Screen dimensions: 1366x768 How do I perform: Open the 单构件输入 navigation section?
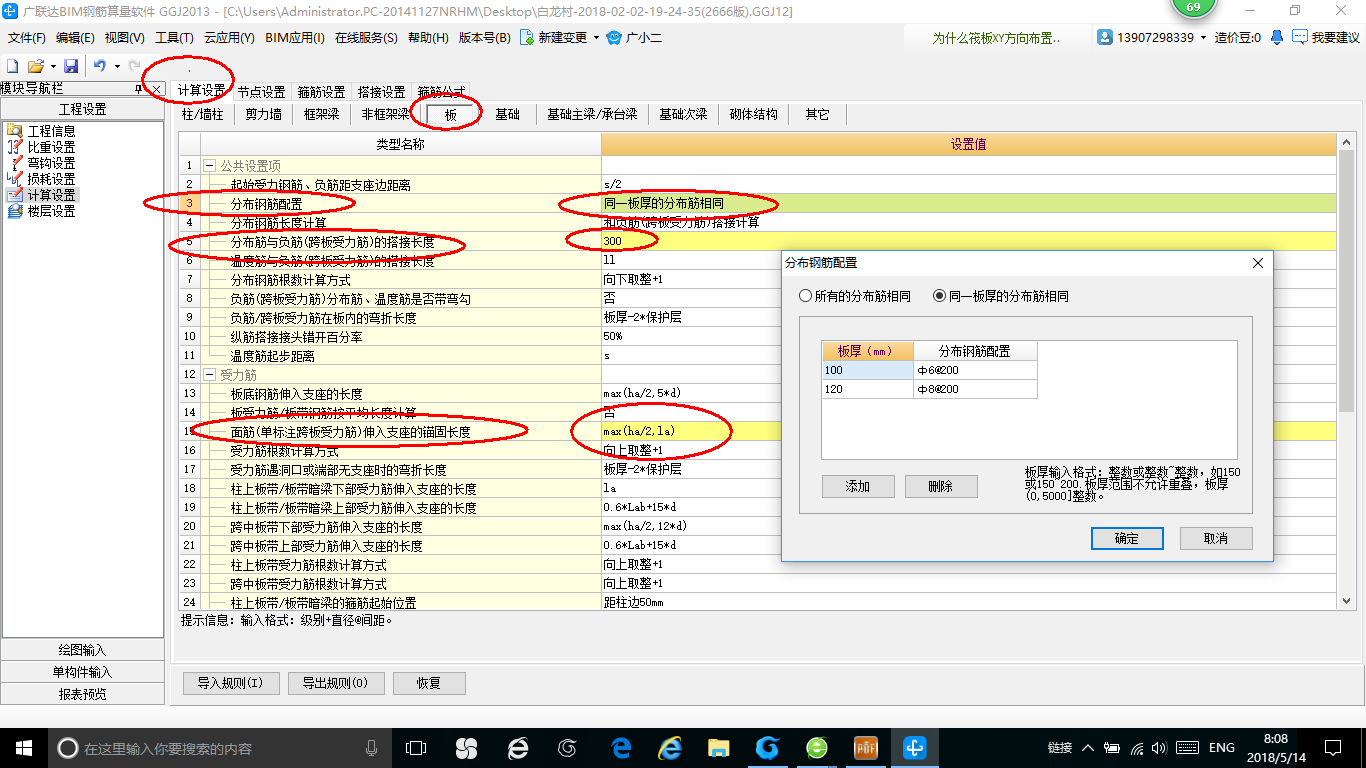click(82, 672)
